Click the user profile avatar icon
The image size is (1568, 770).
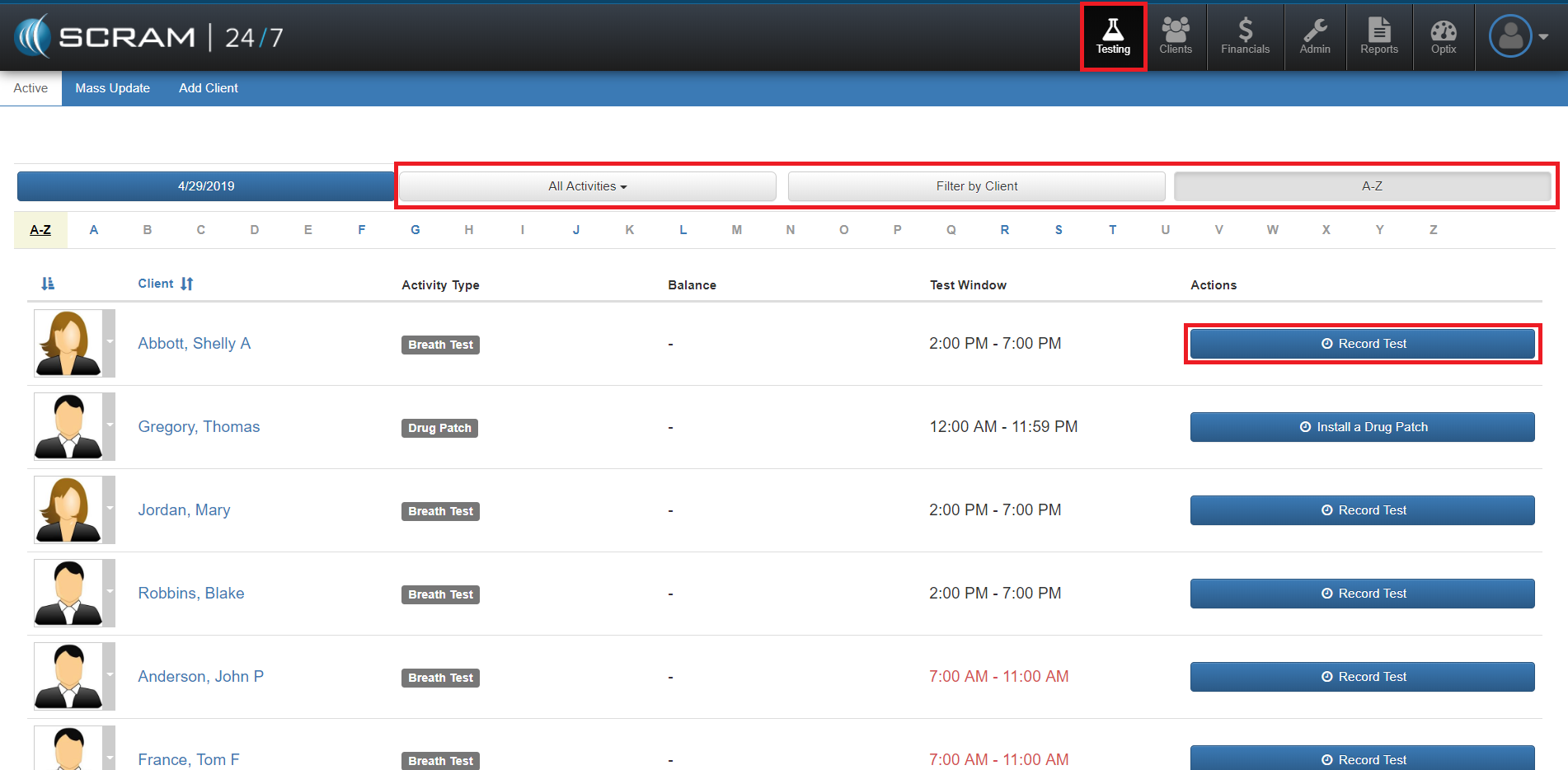(1510, 36)
